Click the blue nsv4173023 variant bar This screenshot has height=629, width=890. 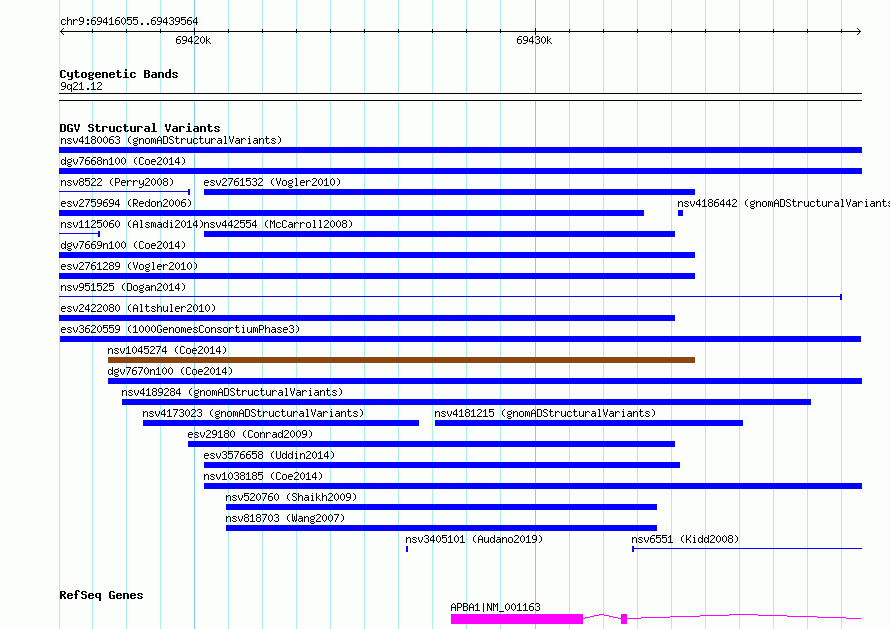coord(281,423)
